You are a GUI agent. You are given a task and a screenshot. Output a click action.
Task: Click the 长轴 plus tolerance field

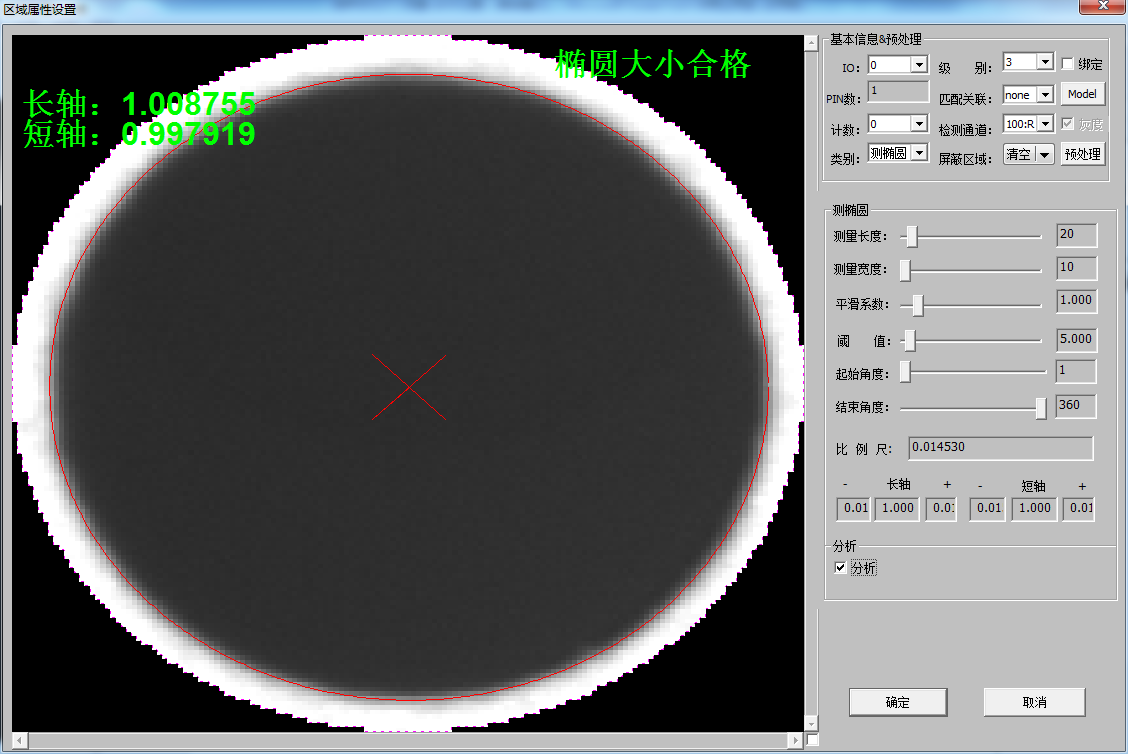click(941, 509)
